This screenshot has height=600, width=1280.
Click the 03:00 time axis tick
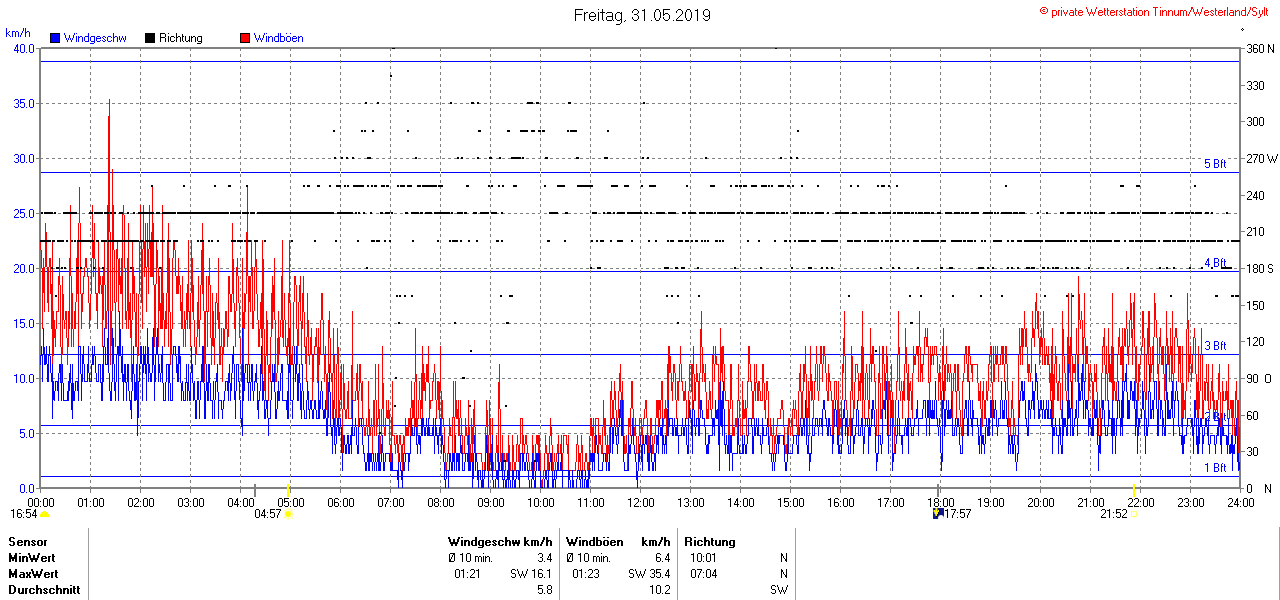click(x=190, y=502)
